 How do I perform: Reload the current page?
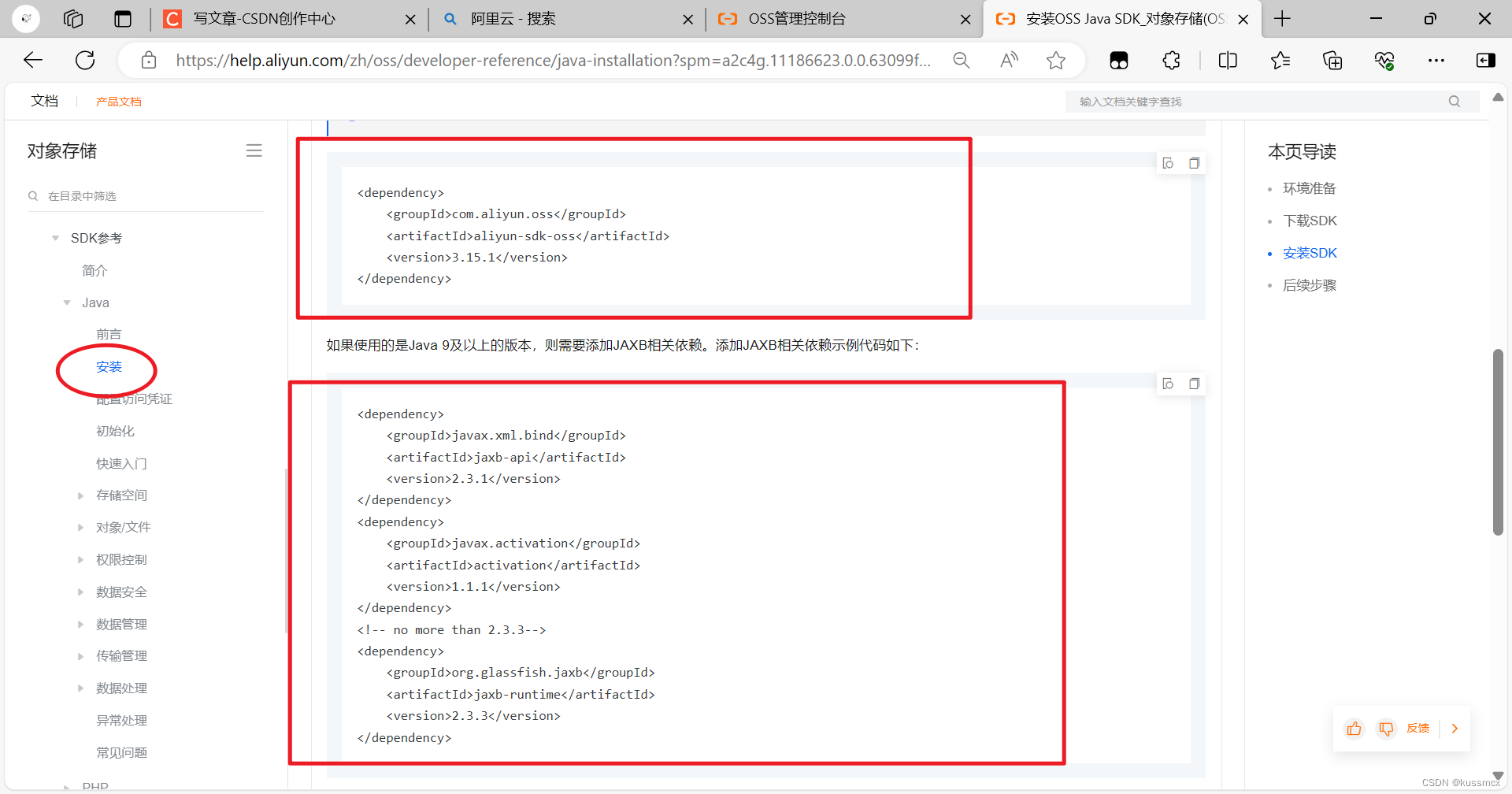[x=85, y=60]
